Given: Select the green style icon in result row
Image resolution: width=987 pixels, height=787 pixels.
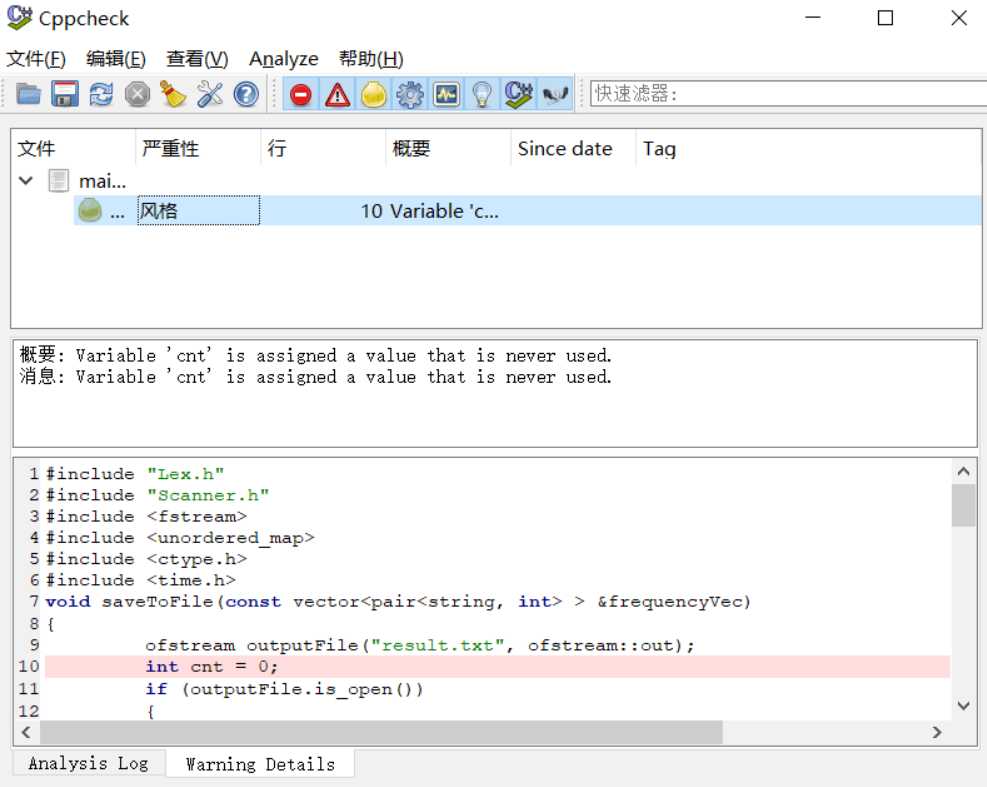Looking at the screenshot, I should point(89,210).
